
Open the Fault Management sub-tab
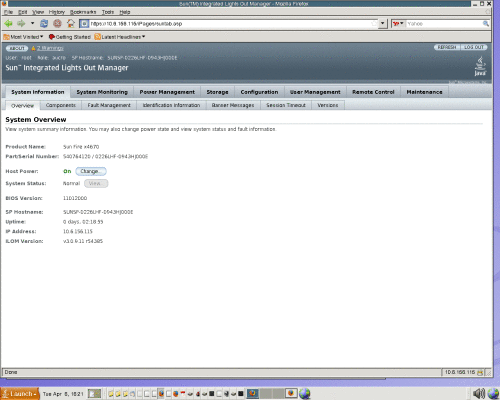pos(109,105)
